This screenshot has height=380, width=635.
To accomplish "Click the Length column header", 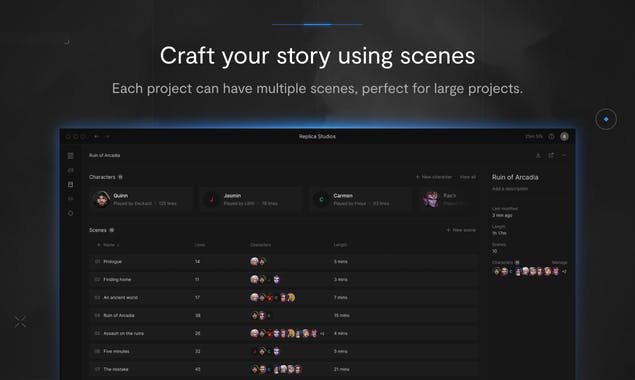I will (x=340, y=245).
